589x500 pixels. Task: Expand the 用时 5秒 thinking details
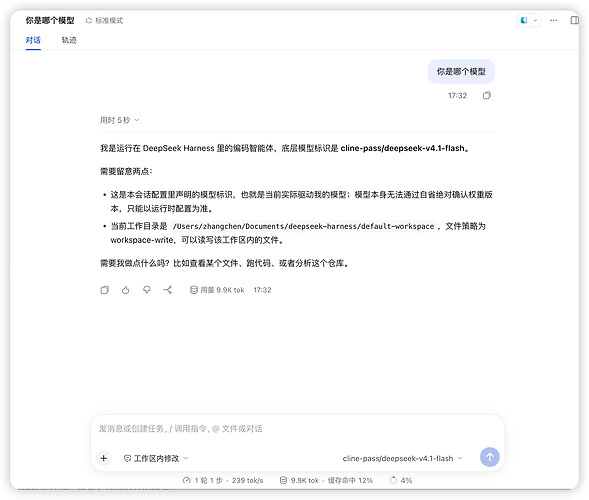[119, 120]
